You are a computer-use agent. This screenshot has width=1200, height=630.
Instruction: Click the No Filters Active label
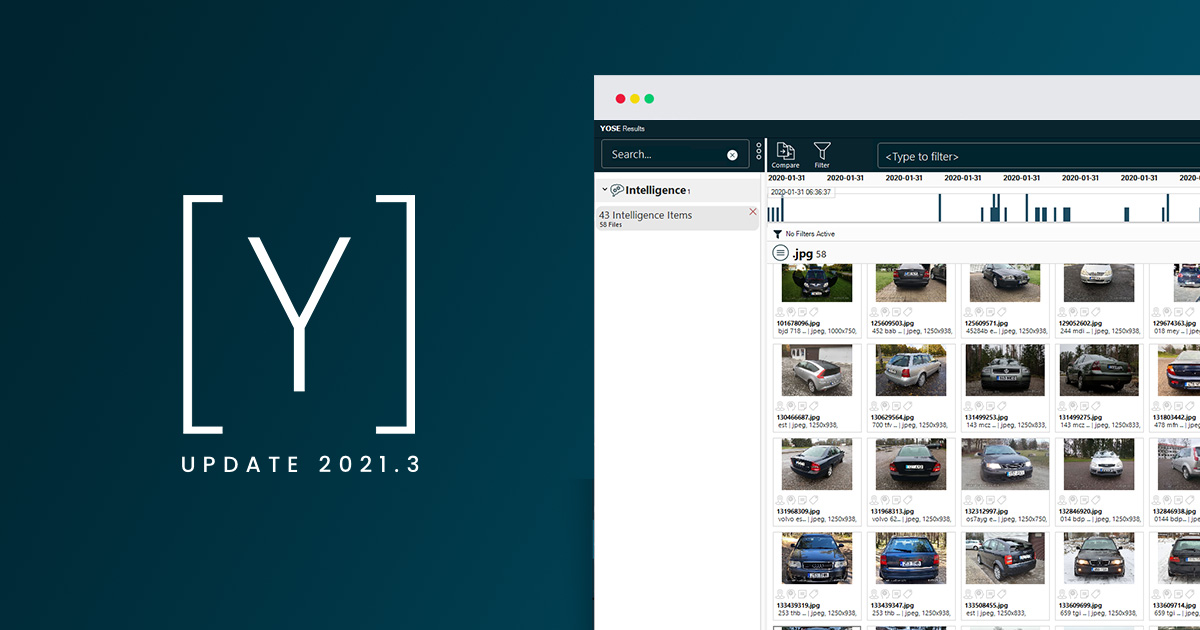810,234
